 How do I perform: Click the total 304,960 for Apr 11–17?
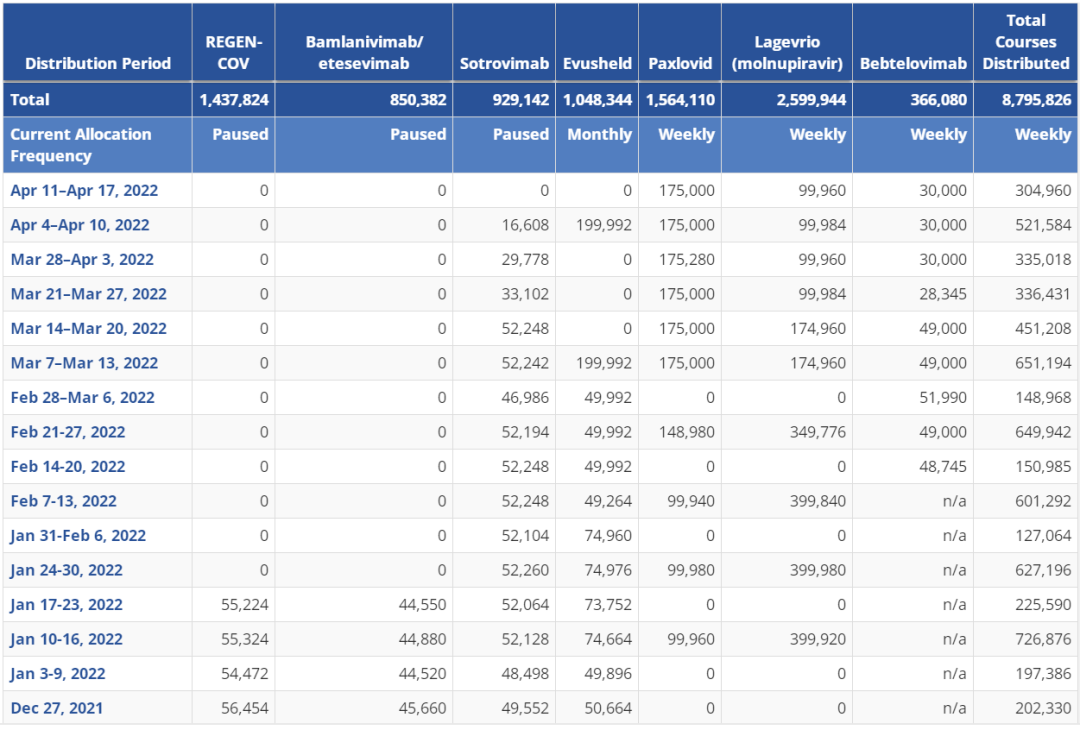coord(1043,191)
